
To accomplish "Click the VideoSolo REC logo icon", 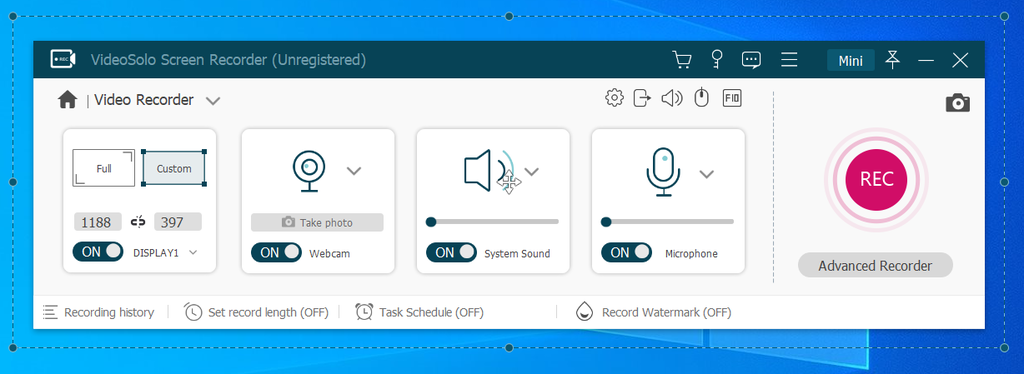I will coord(63,59).
